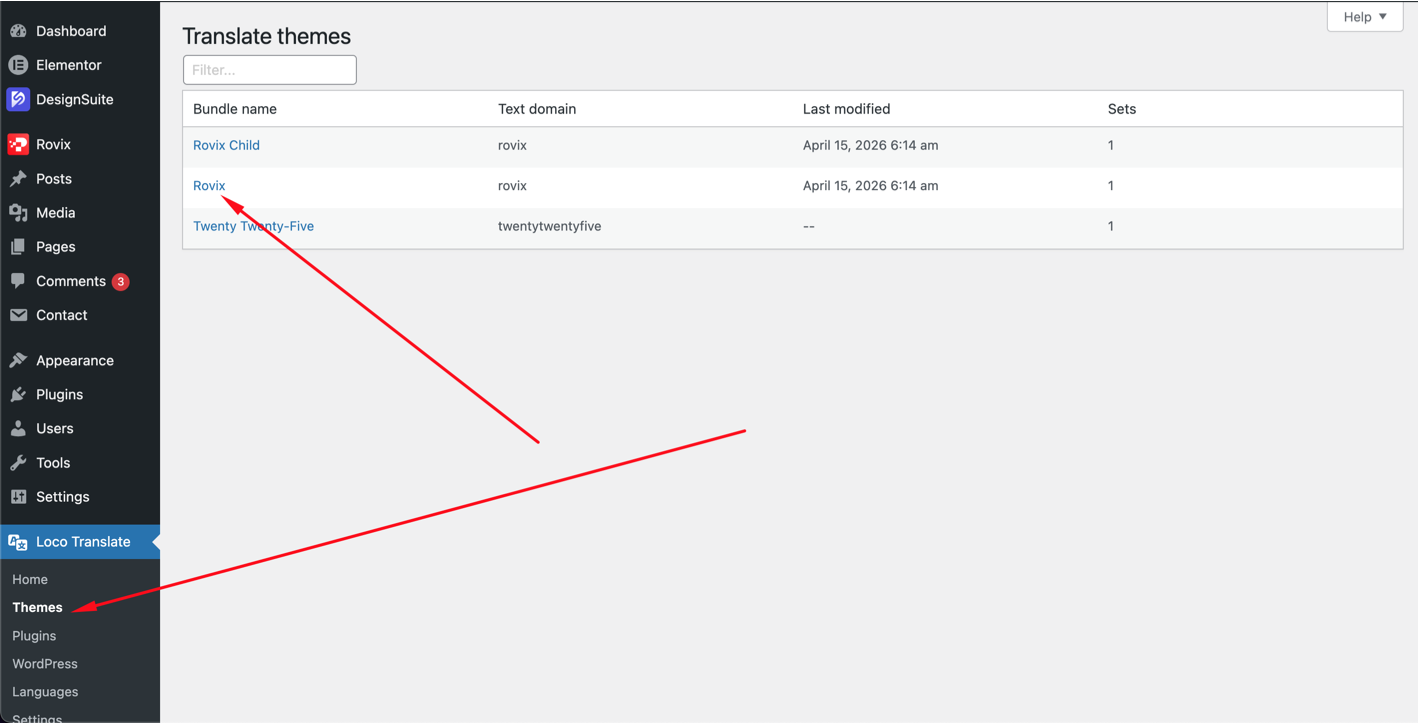Click the Users person icon
The image size is (1419, 723).
click(18, 429)
